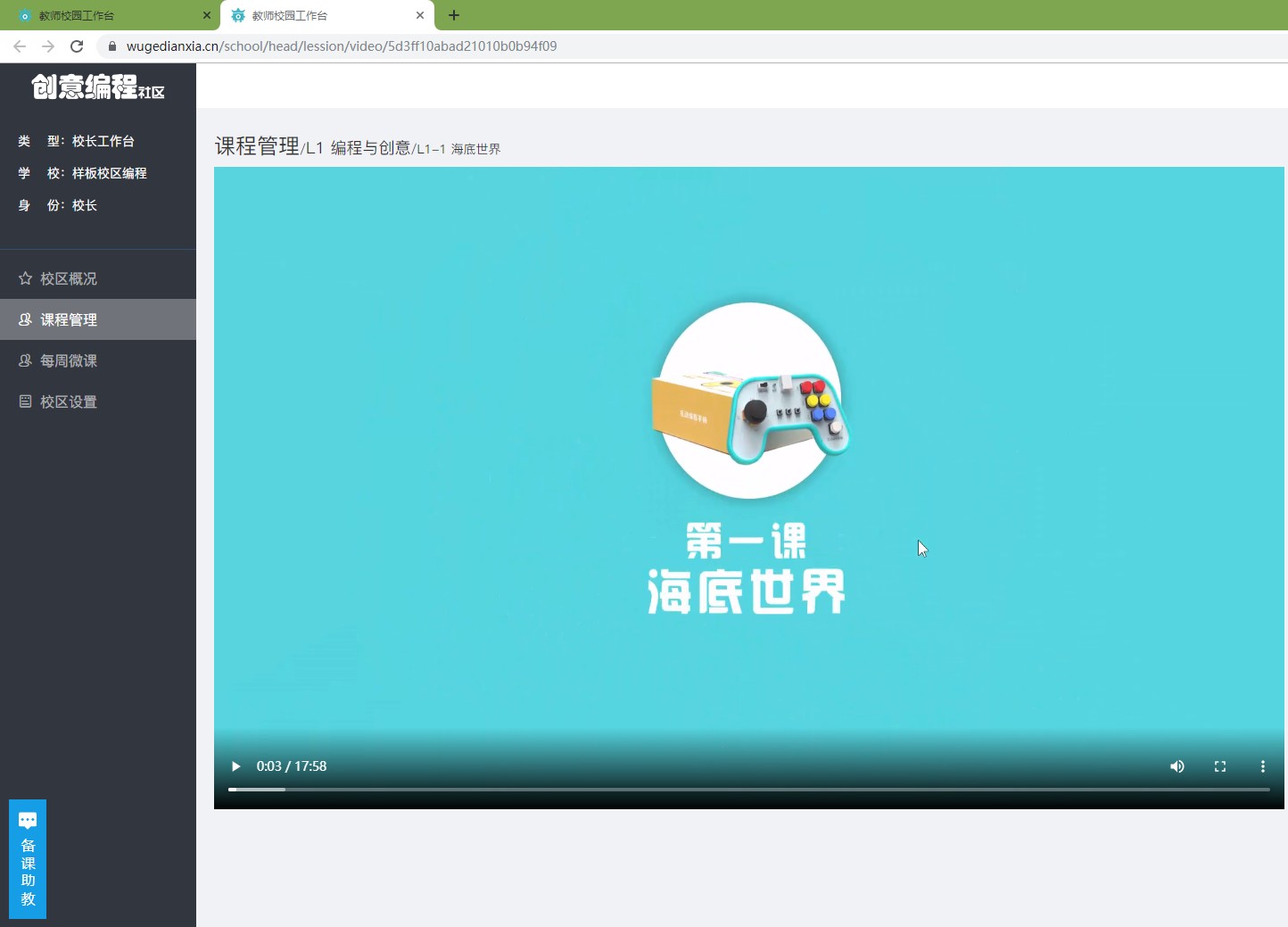Click the L1-1 海底世界 breadcrumb
The height and width of the screenshot is (927, 1288).
click(x=458, y=149)
